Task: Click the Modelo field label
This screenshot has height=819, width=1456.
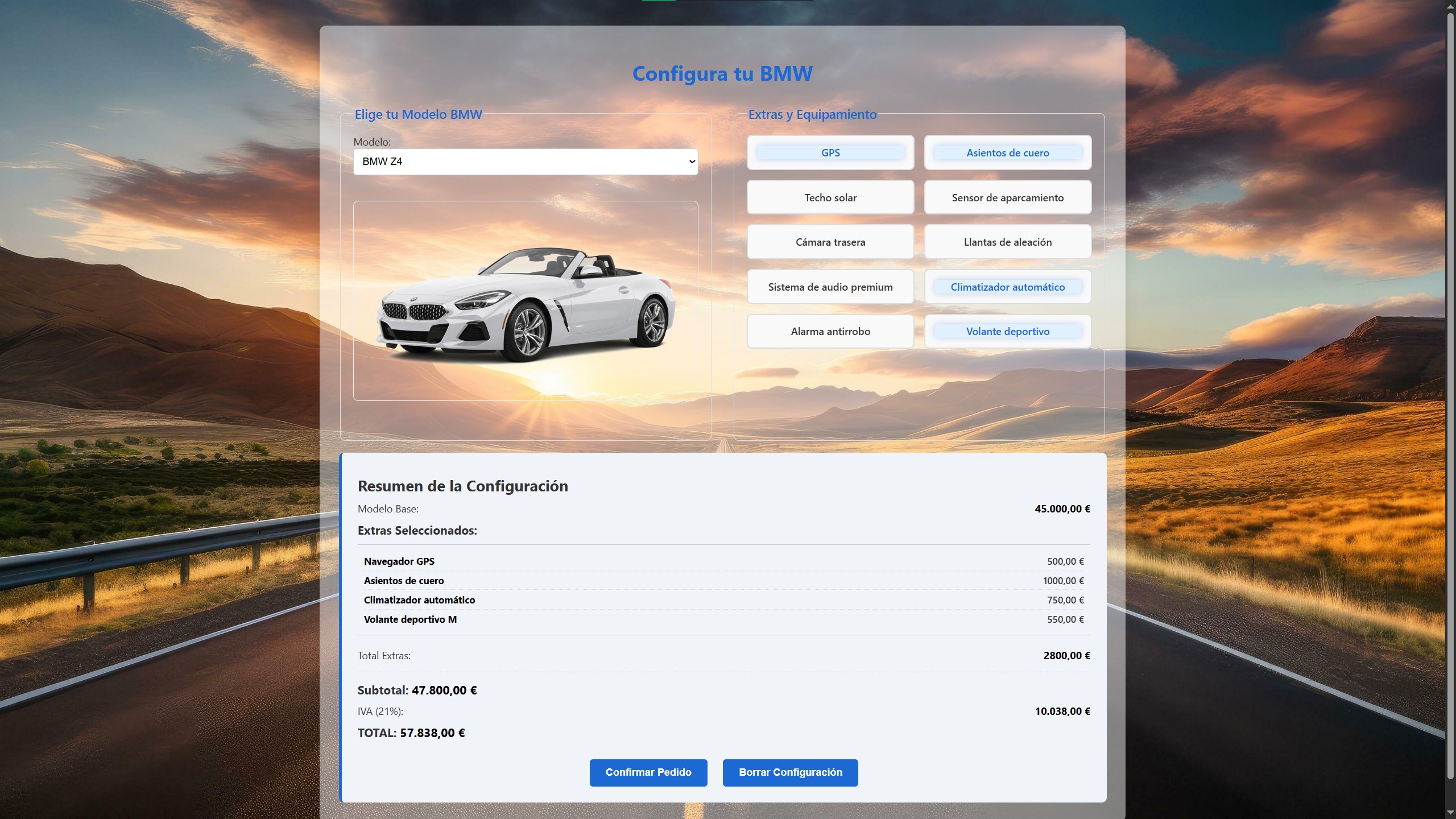Action: click(372, 142)
